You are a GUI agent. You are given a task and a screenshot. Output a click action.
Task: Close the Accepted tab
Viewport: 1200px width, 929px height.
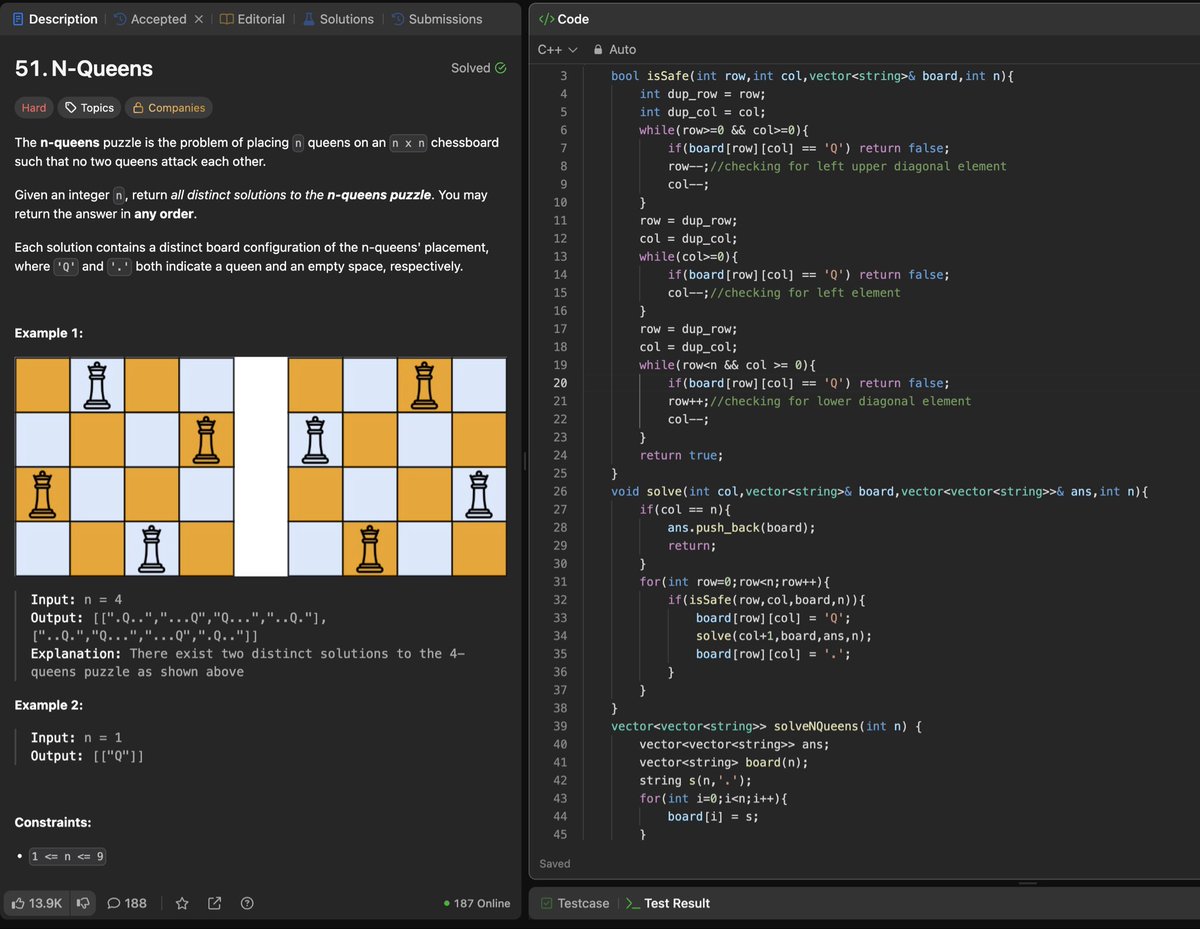[x=198, y=19]
